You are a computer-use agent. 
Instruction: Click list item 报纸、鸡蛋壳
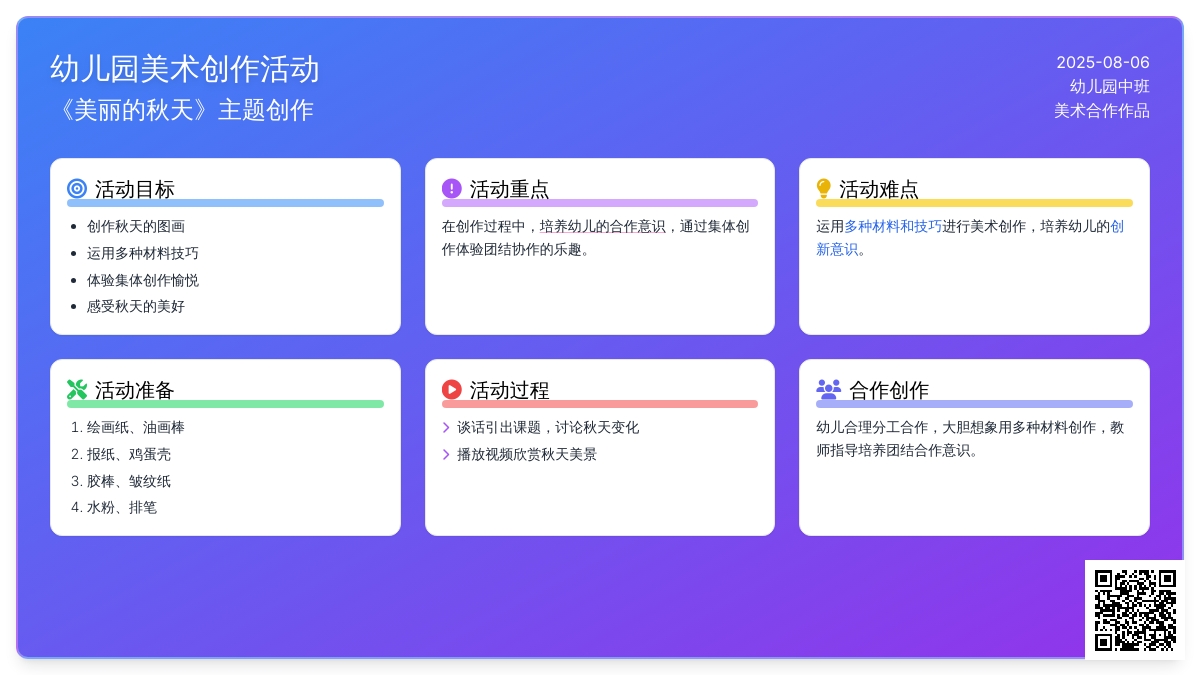tap(129, 454)
